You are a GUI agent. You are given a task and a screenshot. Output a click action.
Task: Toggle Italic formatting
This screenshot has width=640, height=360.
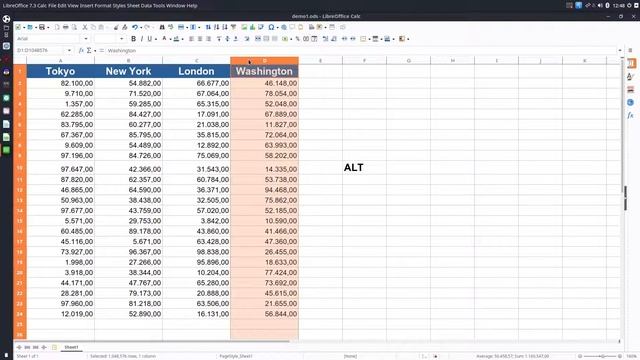coord(142,39)
